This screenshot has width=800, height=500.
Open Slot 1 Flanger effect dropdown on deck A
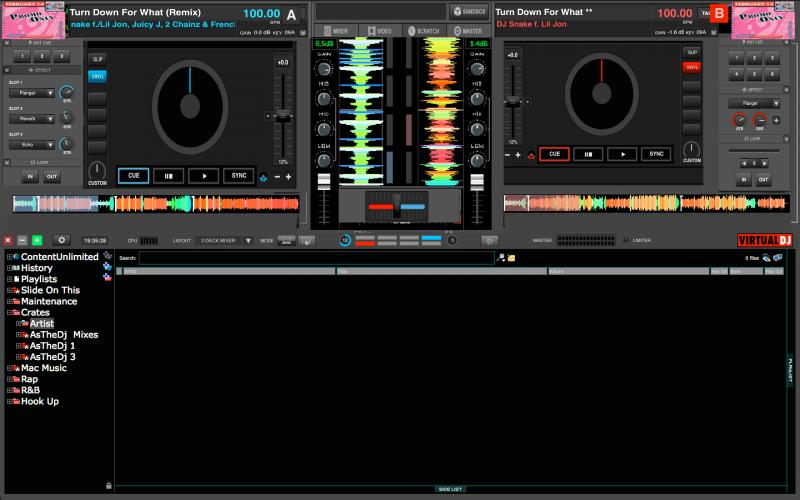(x=32, y=93)
